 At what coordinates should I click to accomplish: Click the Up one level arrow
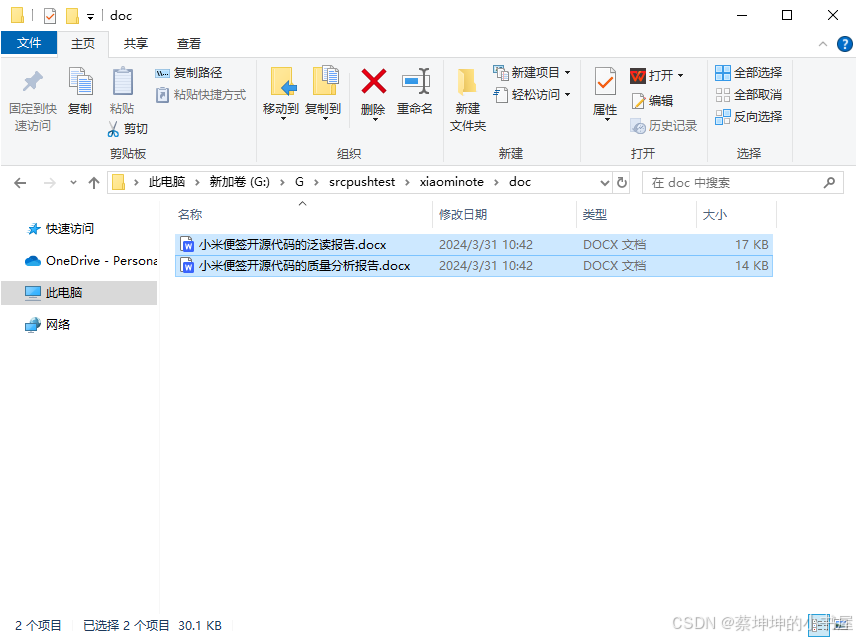(94, 183)
